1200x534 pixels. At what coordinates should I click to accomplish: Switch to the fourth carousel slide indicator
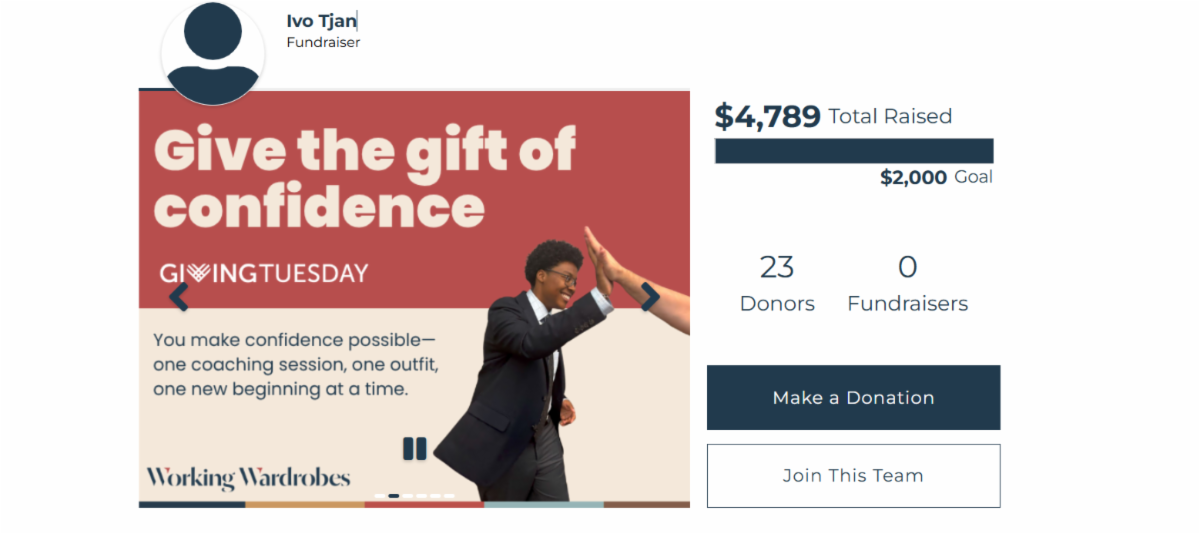(421, 496)
